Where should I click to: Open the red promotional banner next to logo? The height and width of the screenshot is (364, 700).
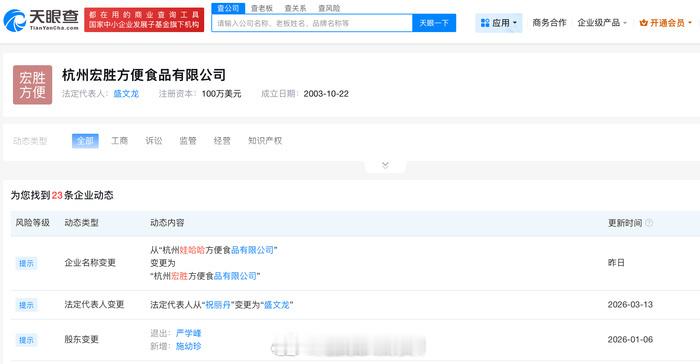coord(144,20)
